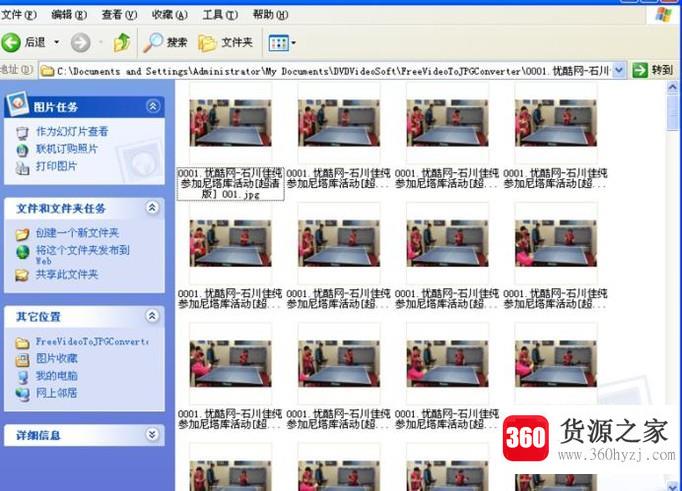
Task: Open the Favorites (收藏) menu
Action: [x=170, y=15]
